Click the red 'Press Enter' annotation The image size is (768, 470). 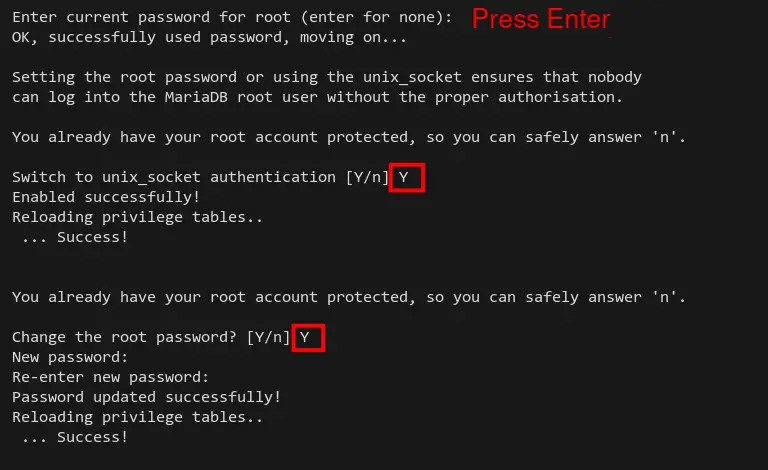click(541, 19)
